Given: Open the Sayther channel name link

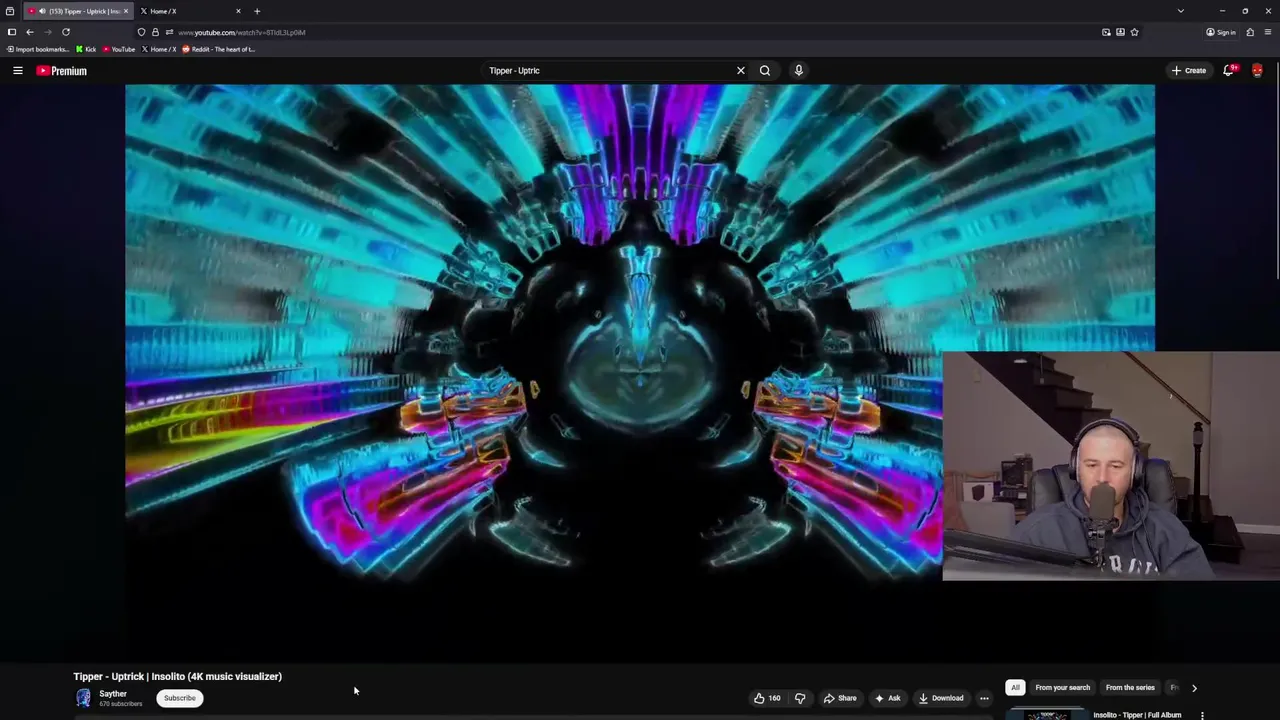Looking at the screenshot, I should [x=113, y=694].
